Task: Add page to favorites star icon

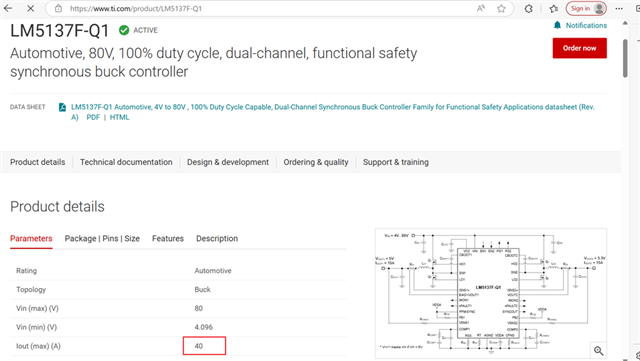Action: point(501,8)
